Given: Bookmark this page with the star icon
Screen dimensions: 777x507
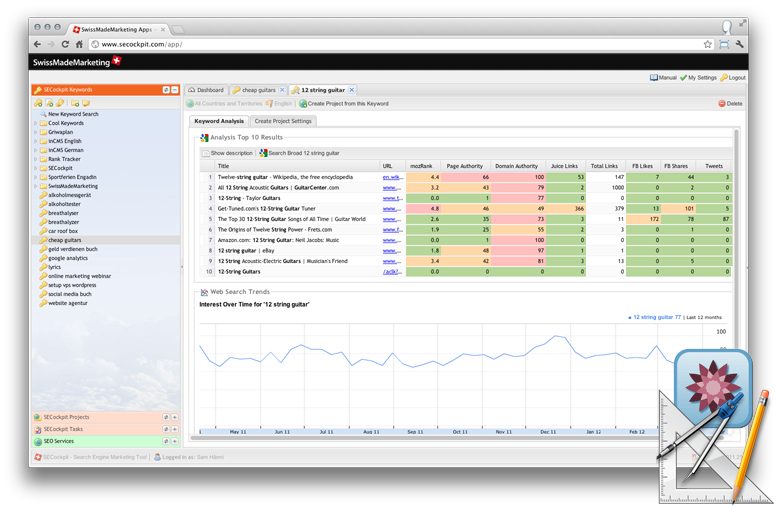Looking at the screenshot, I should pos(708,44).
